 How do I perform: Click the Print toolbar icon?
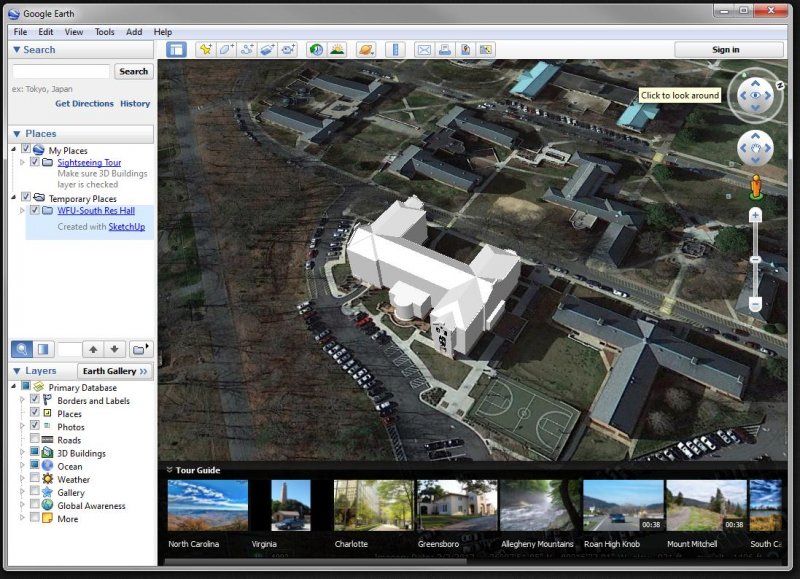(x=444, y=49)
